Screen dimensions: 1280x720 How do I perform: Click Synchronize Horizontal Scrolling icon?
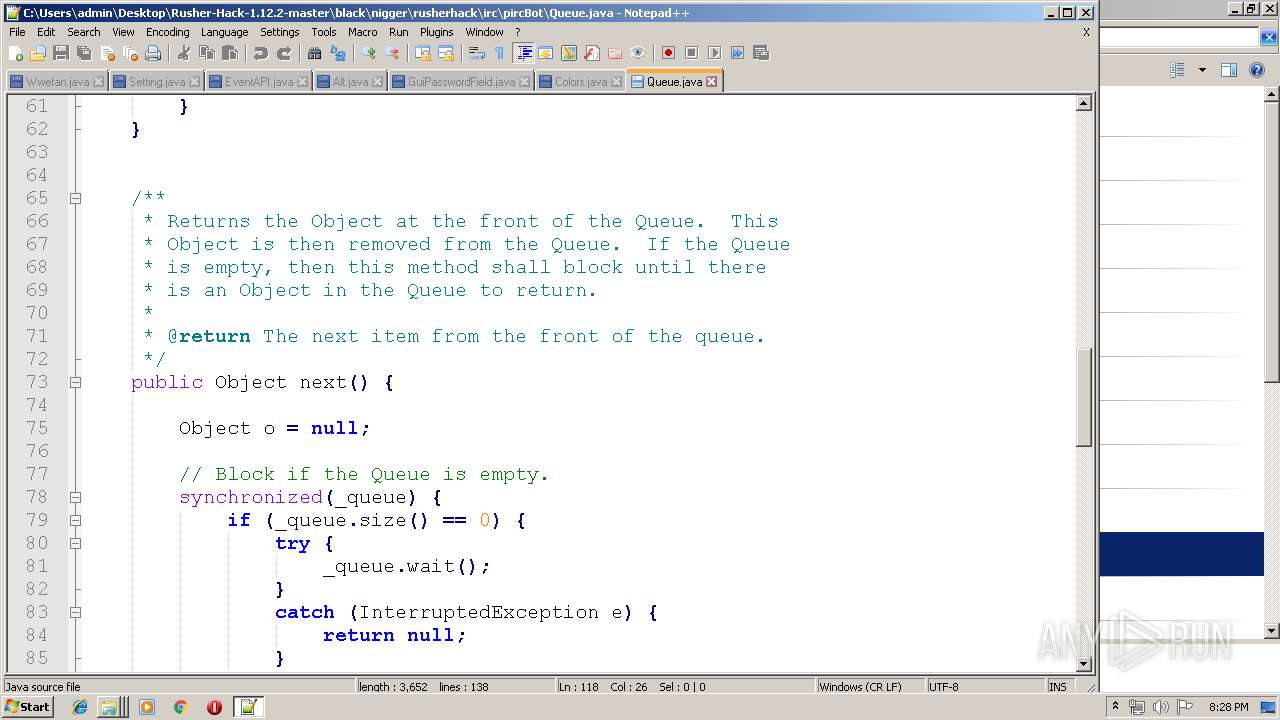click(446, 53)
